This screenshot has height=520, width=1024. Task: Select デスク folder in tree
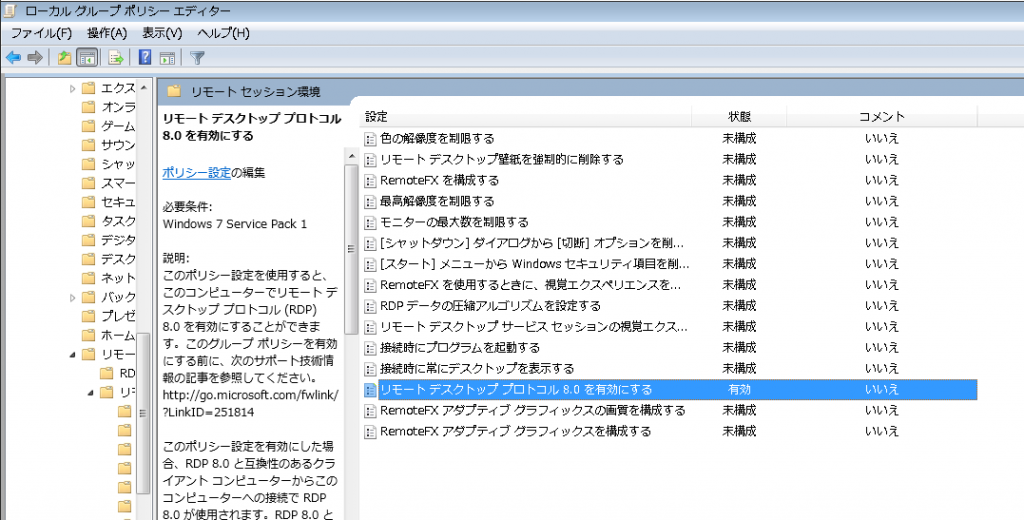(118, 259)
